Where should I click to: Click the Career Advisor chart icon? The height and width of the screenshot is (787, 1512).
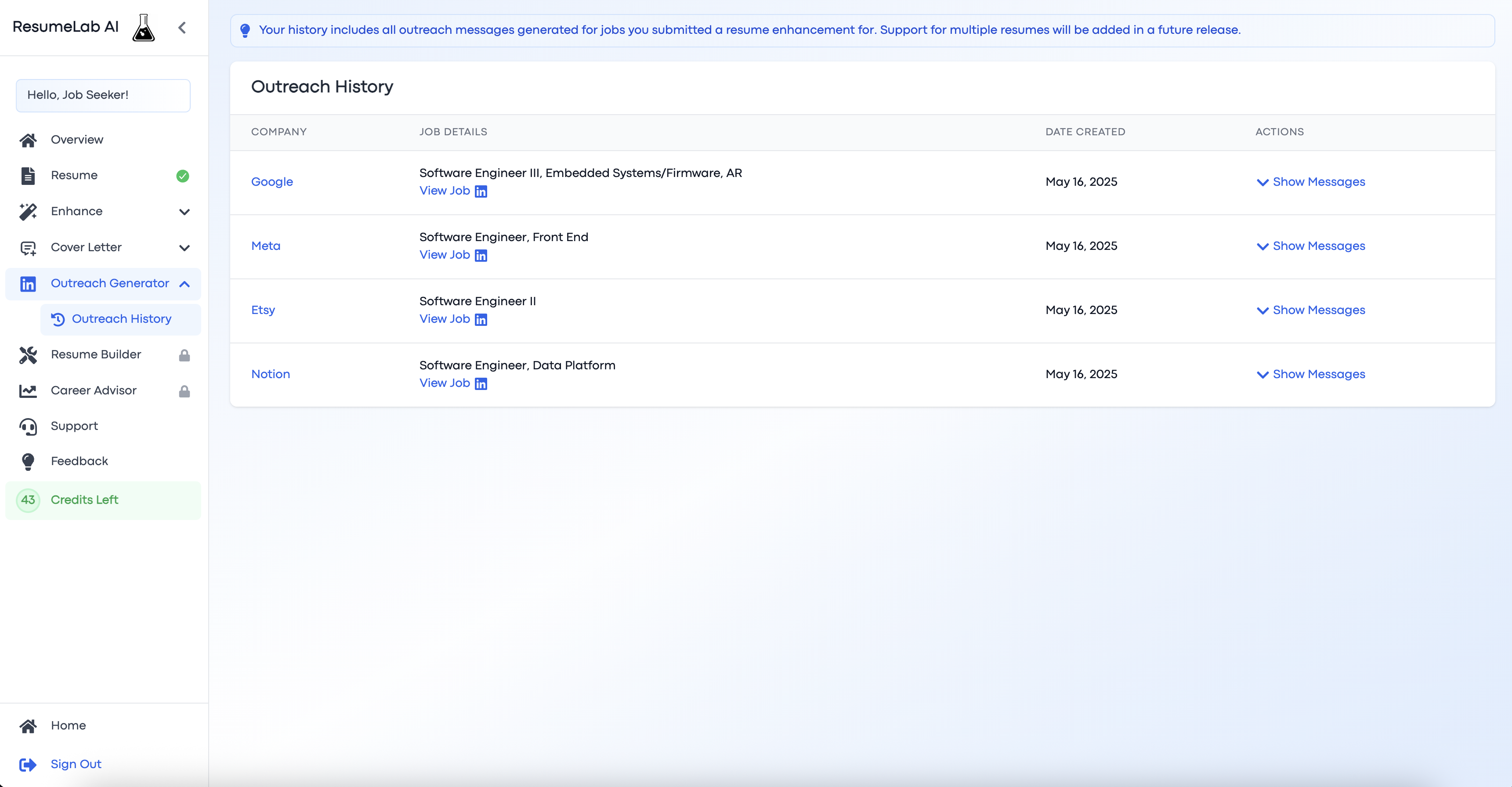click(x=28, y=391)
